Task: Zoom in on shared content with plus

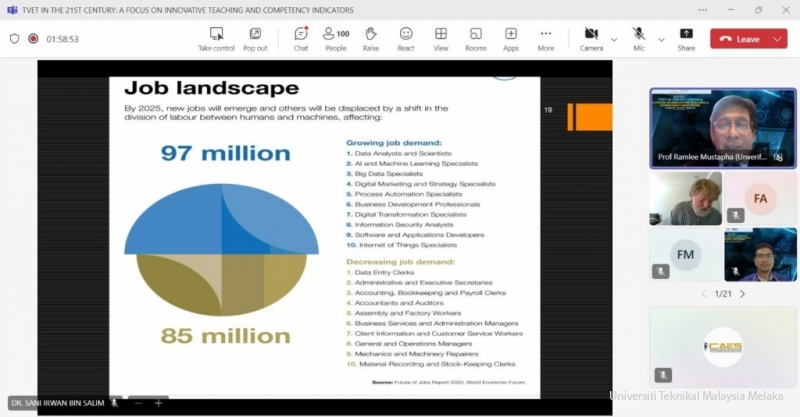Action: click(158, 403)
